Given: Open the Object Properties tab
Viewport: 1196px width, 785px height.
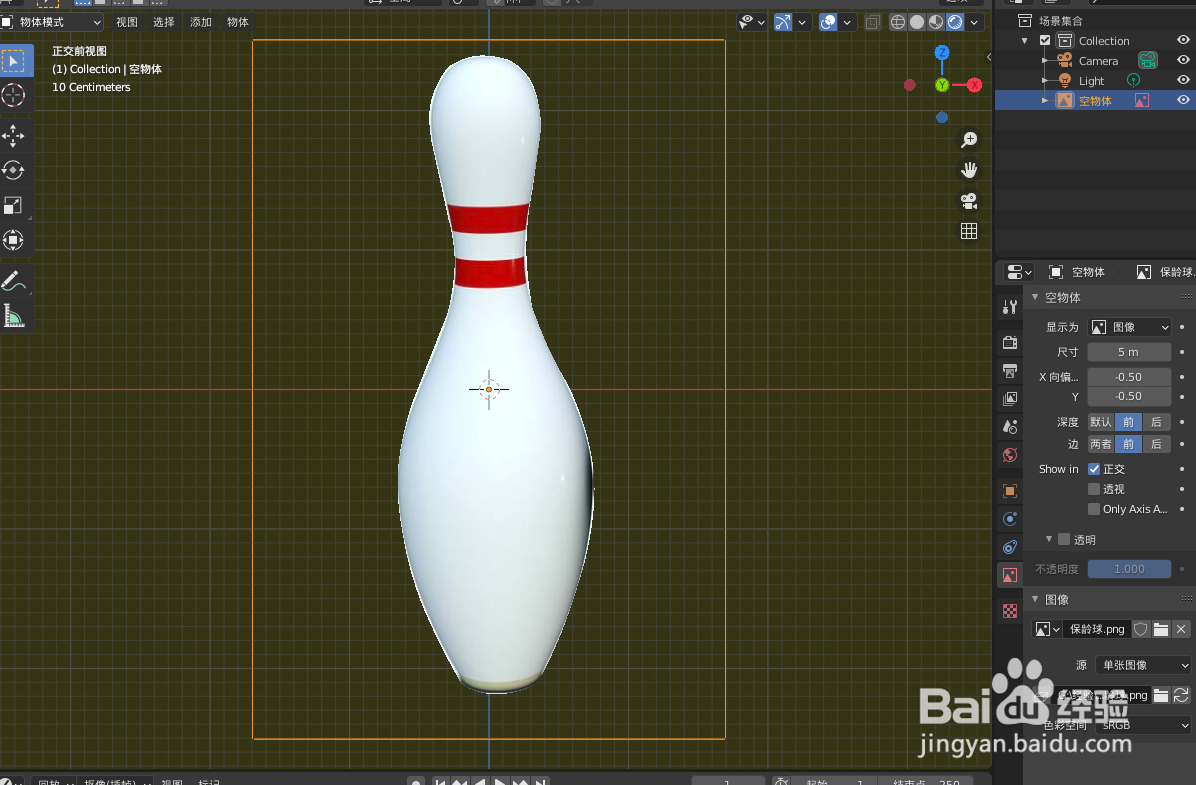Looking at the screenshot, I should 1009,490.
